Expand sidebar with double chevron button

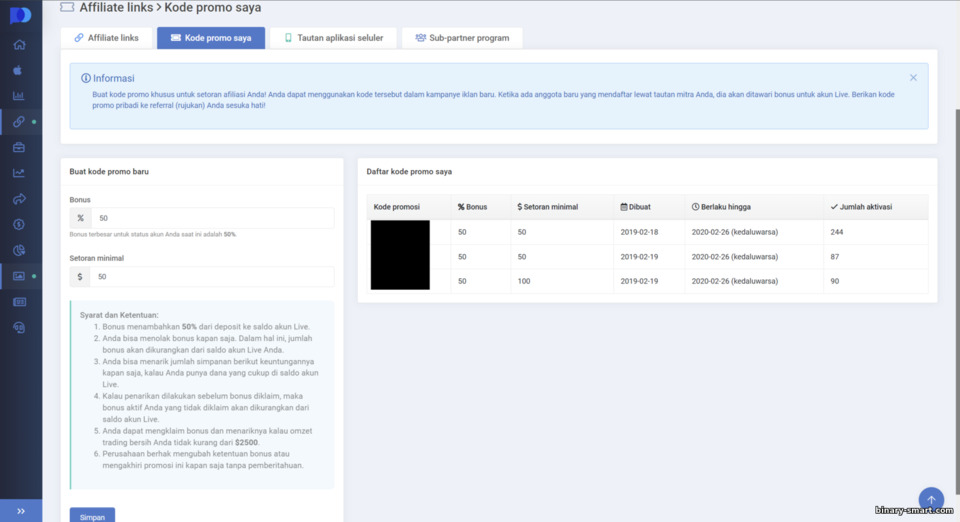click(21, 511)
